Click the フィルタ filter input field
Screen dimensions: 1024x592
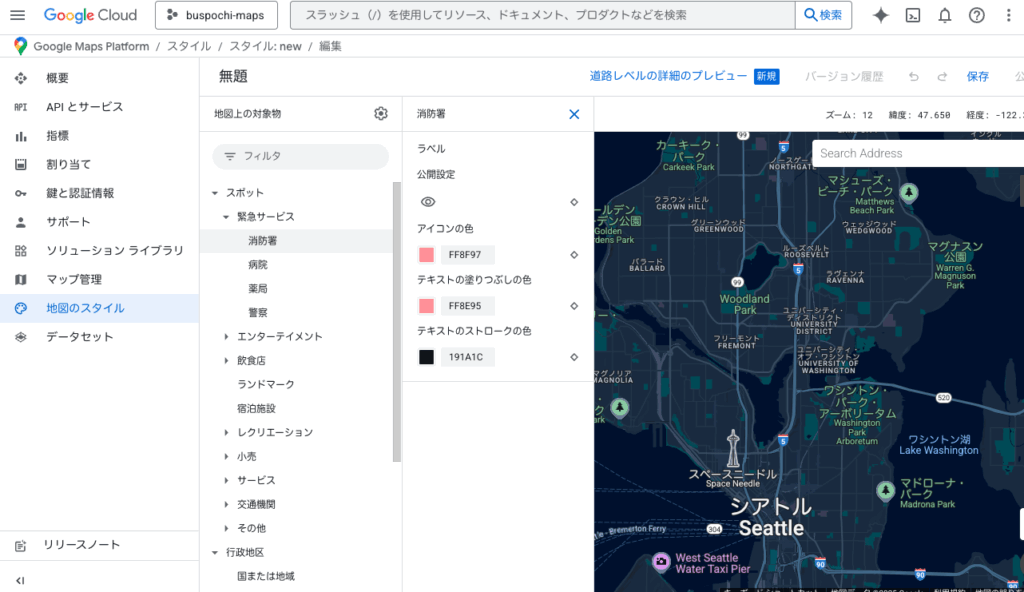300,156
